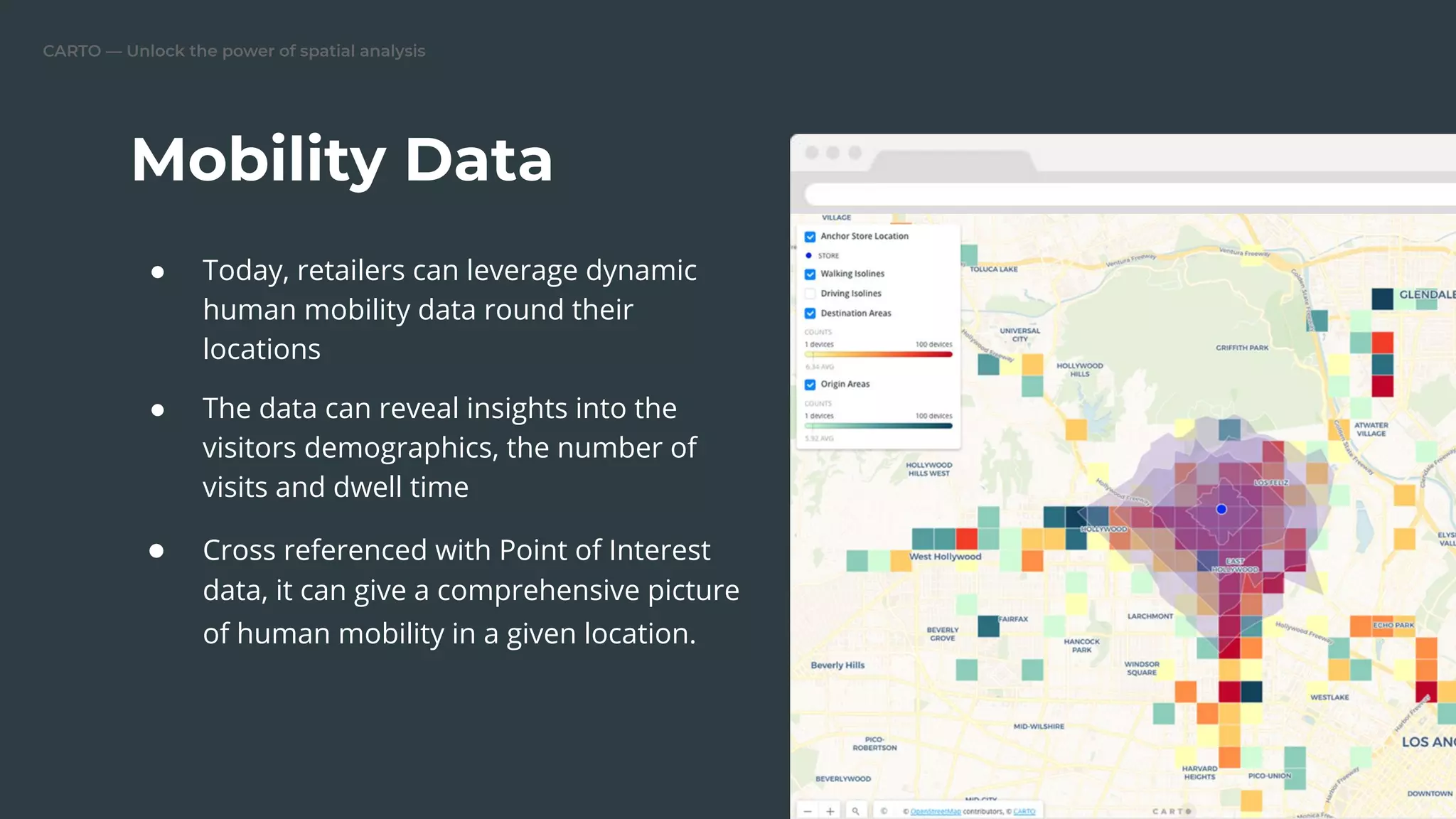Open the OpenStreetMap attribution link
1456x819 pixels.
[x=935, y=811]
